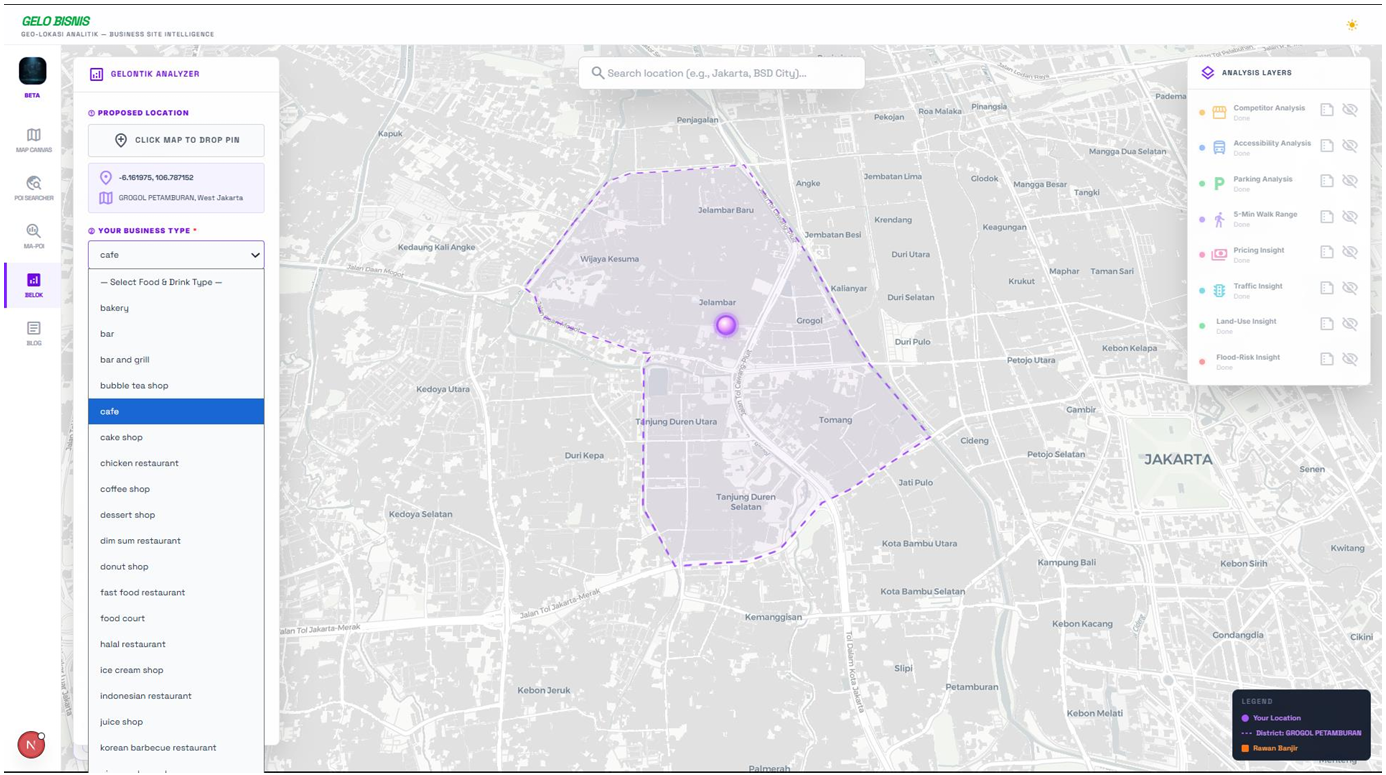Show the Flood-Risk Insight layer via eye icon
Screen dimensions: 1386x775
(x=1350, y=359)
